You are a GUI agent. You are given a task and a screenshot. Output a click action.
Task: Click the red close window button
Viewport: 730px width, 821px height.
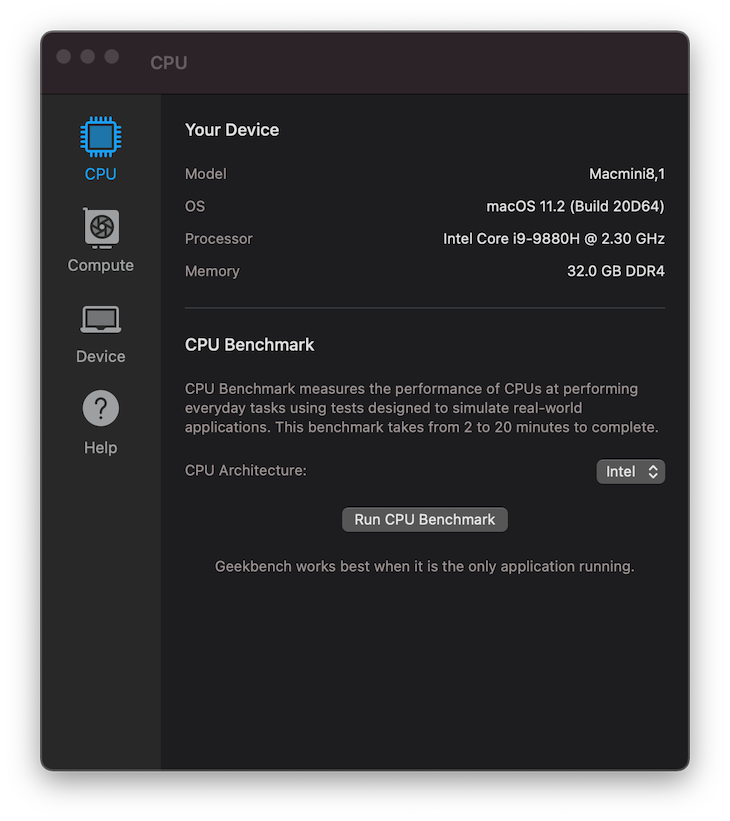pos(64,57)
